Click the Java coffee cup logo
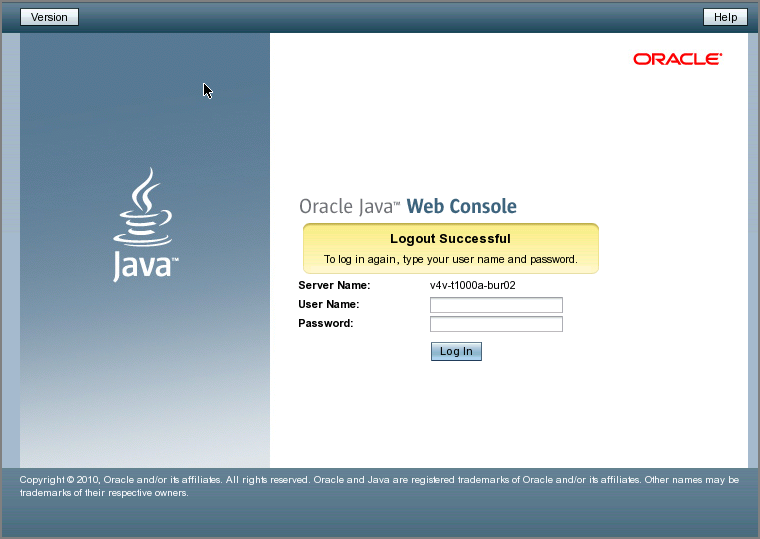Image resolution: width=760 pixels, height=539 pixels. click(145, 224)
